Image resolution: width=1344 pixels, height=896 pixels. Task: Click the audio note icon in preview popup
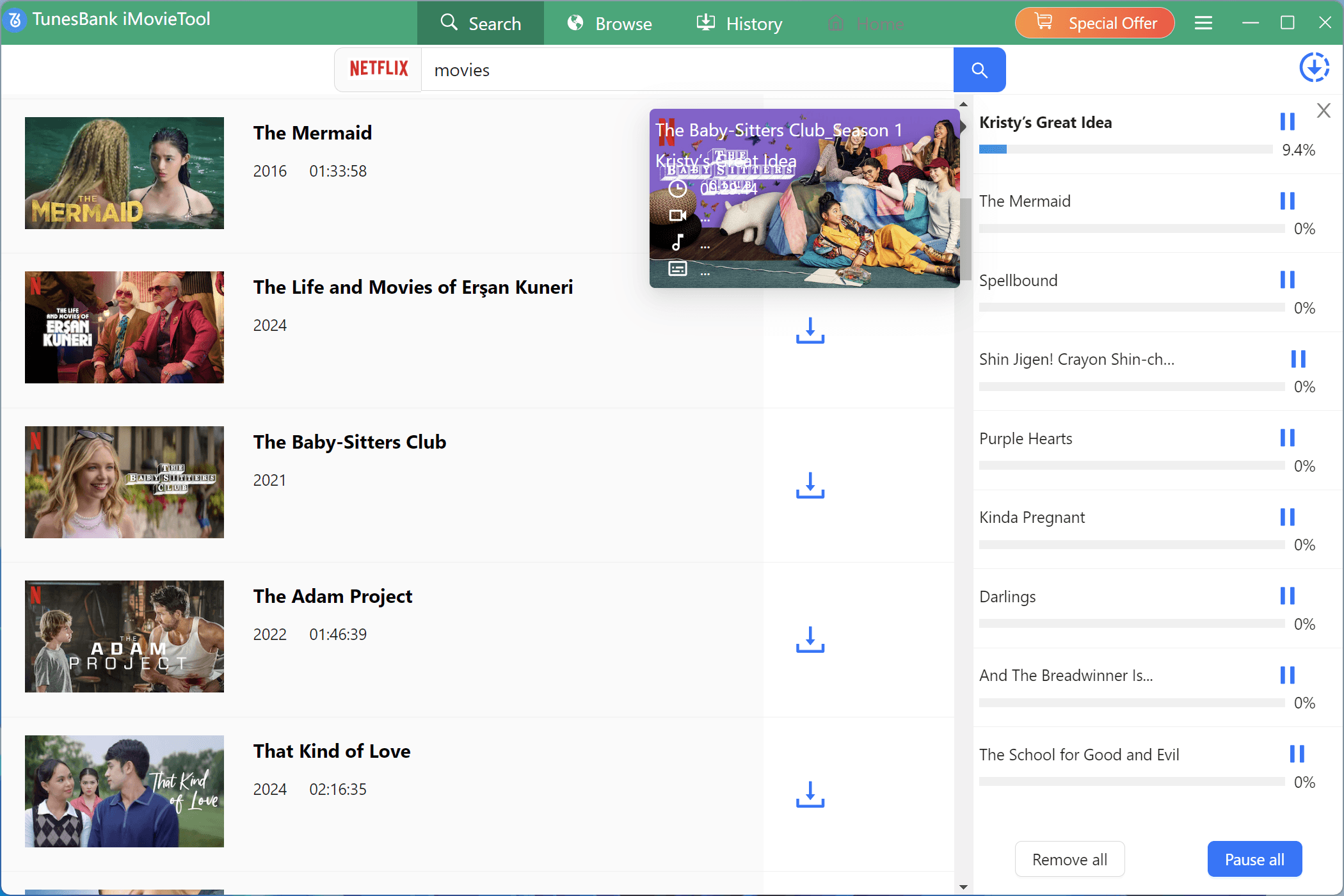677,242
